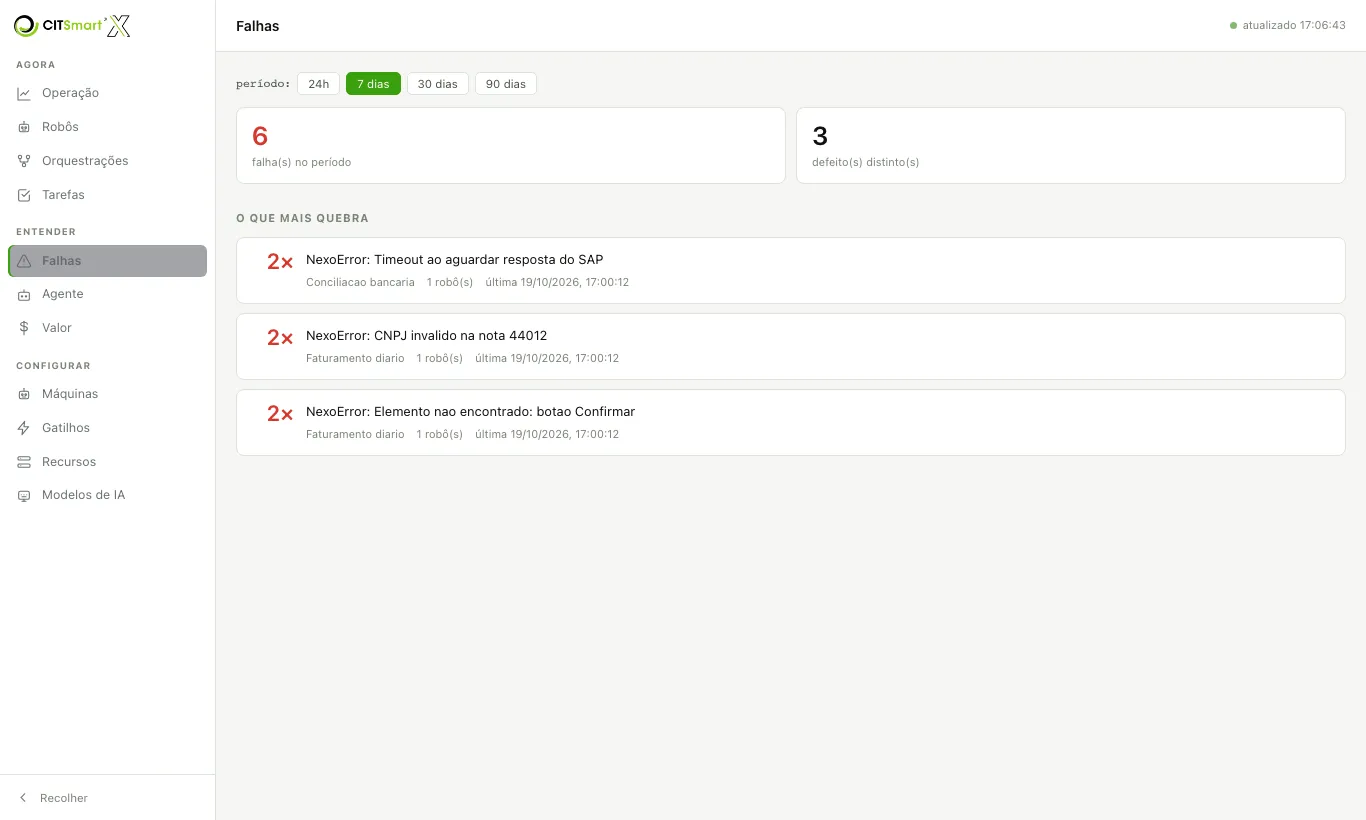Click 1 robô(s) on SAP timeout row

click(450, 282)
